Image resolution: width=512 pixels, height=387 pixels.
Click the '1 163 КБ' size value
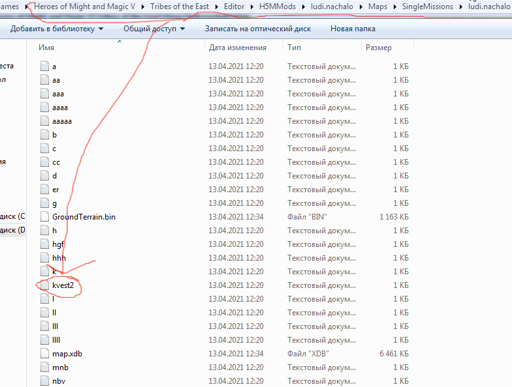(x=394, y=217)
